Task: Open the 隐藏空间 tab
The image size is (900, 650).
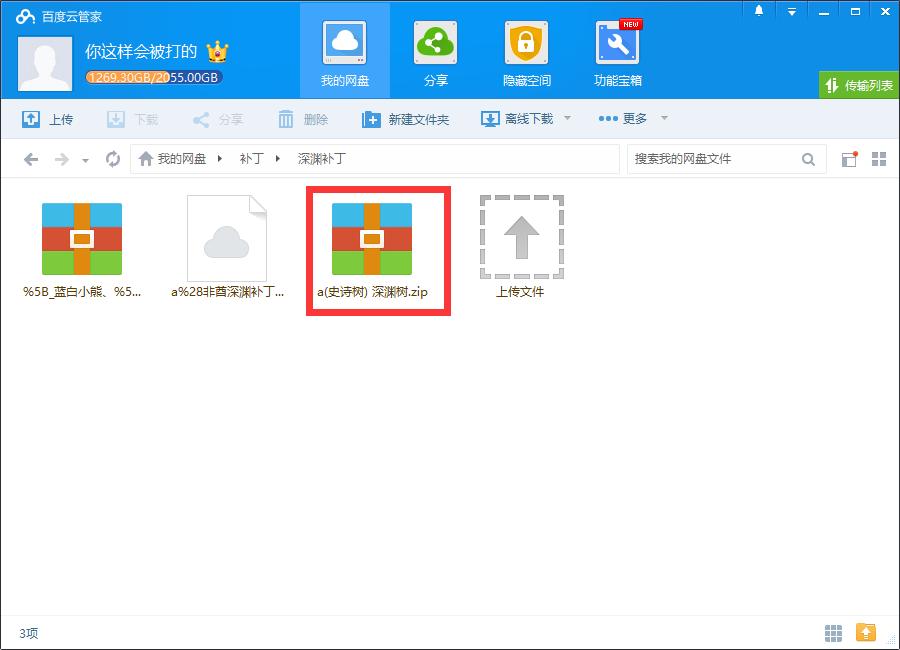Action: pos(526,52)
